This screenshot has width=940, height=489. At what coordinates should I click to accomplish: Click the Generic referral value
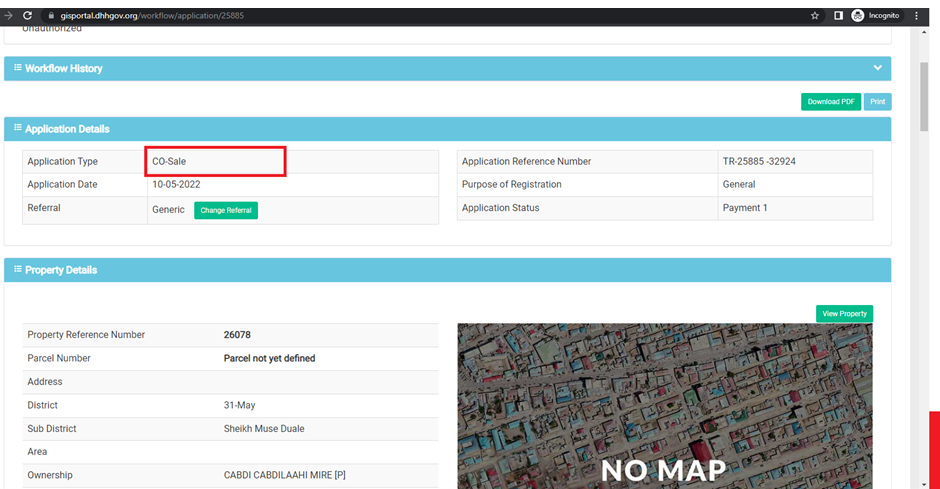tap(168, 210)
